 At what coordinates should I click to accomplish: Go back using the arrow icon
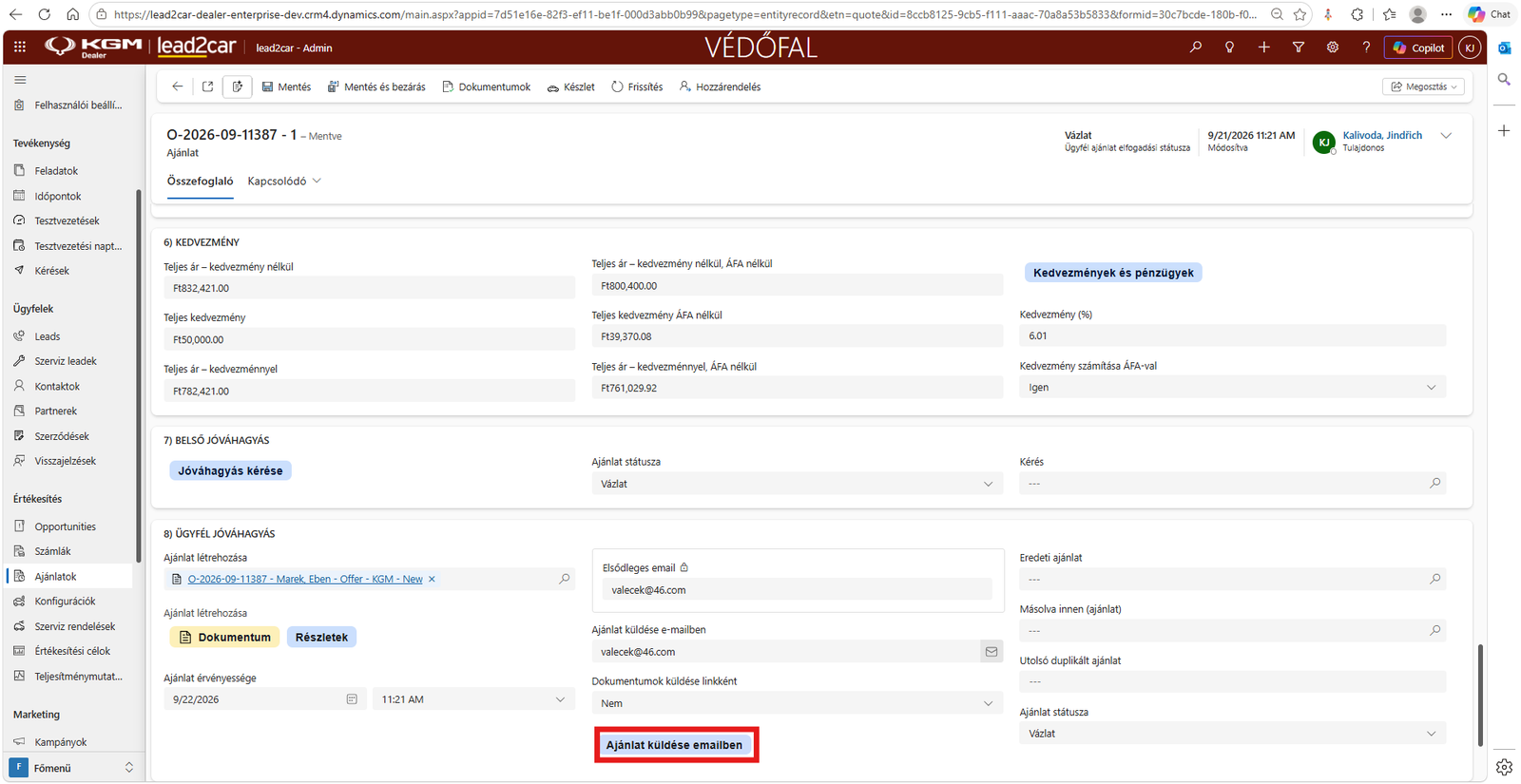[x=178, y=86]
